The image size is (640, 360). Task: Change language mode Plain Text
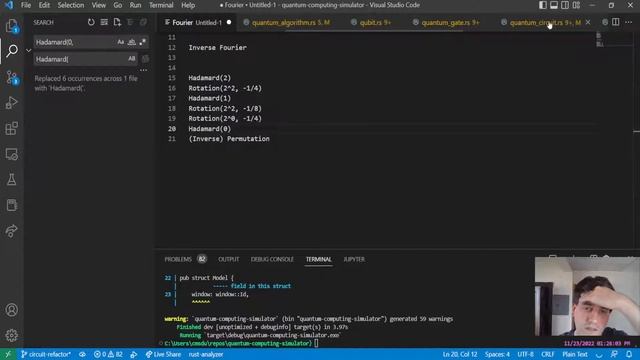coord(575,354)
